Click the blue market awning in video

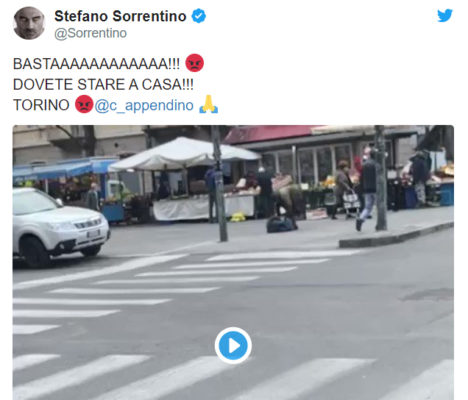[65, 168]
